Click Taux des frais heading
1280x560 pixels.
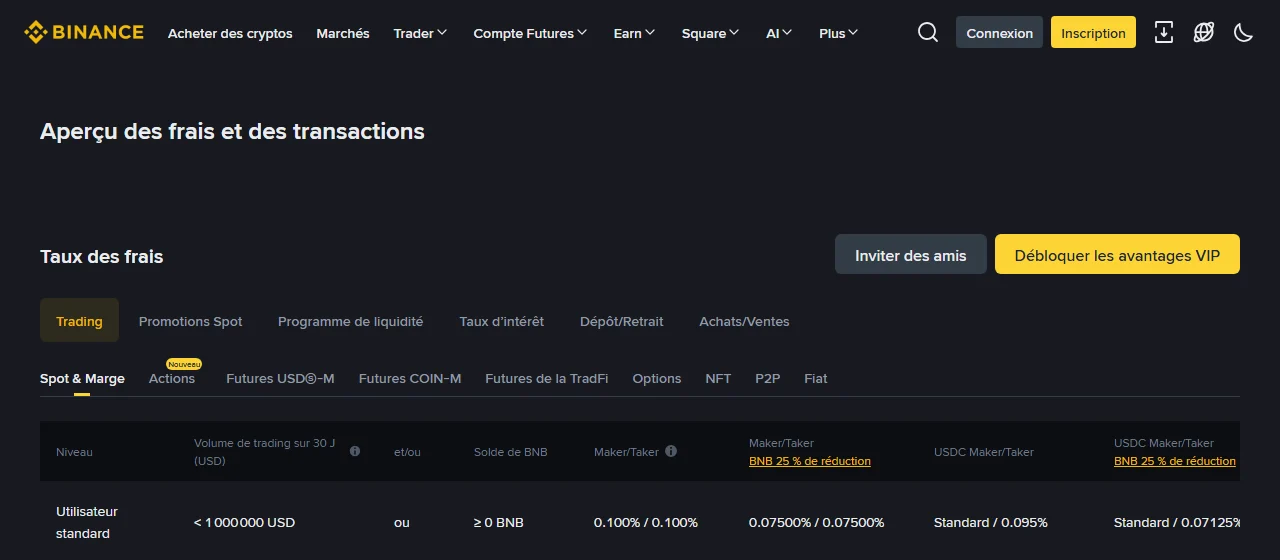pyautogui.click(x=101, y=256)
